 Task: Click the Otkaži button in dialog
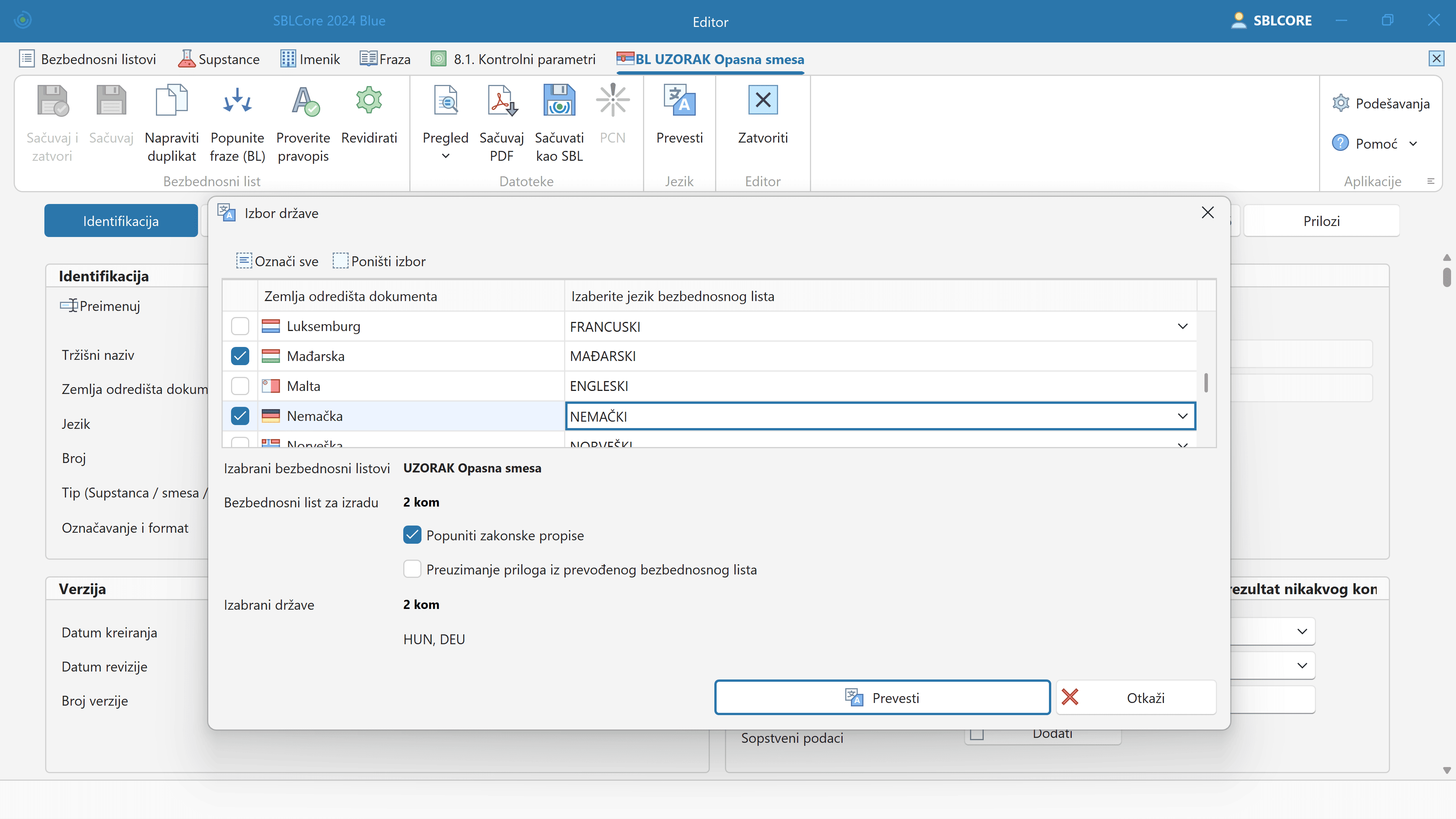pyautogui.click(x=1136, y=698)
